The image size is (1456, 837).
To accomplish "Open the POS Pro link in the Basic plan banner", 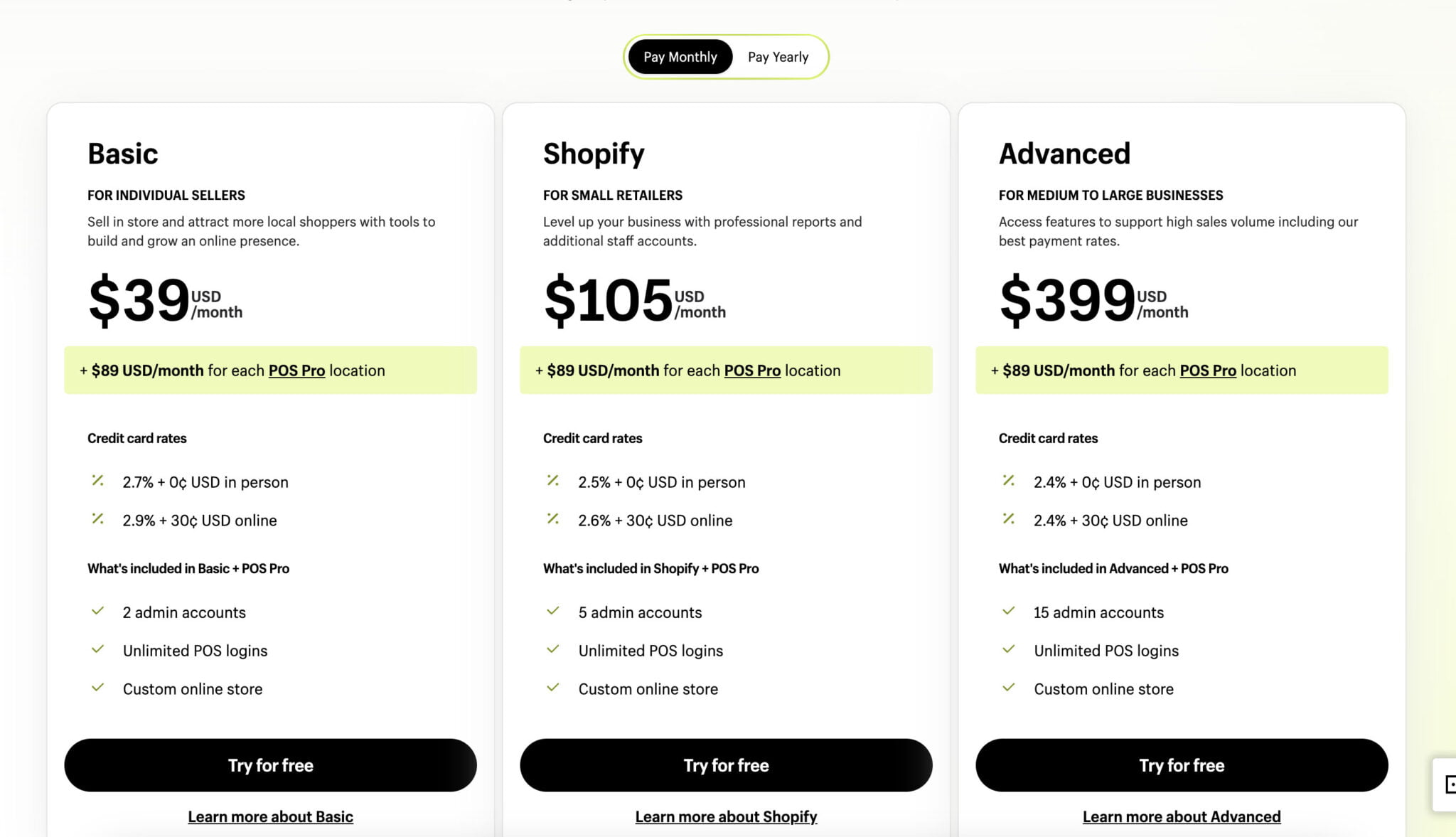I will tap(297, 370).
